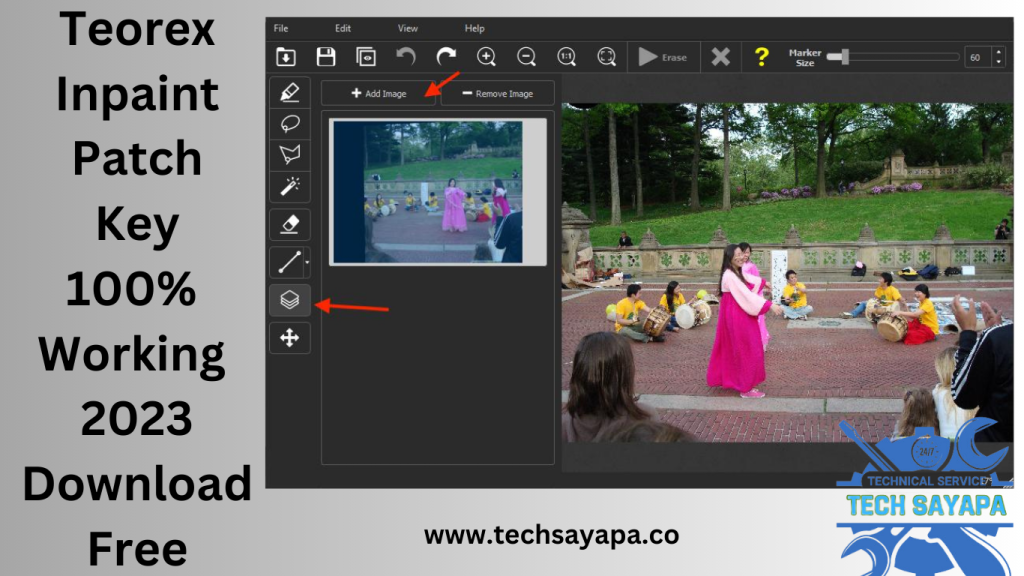Open help with the yellow question mark
The image size is (1024, 576).
click(761, 57)
